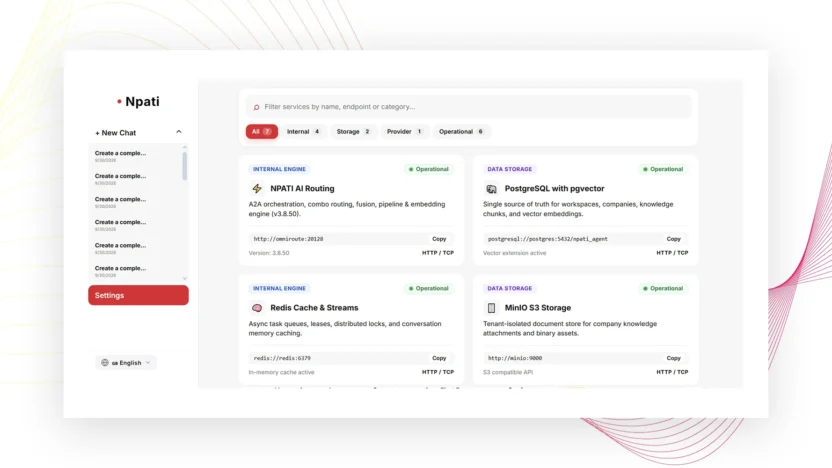The width and height of the screenshot is (832, 468).
Task: Copy the redis://redis:6379 endpoint
Action: point(439,358)
